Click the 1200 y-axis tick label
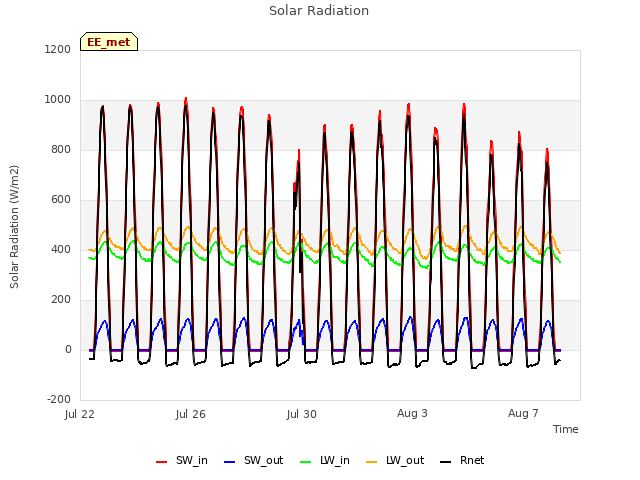640x480 pixels. pyautogui.click(x=58, y=50)
